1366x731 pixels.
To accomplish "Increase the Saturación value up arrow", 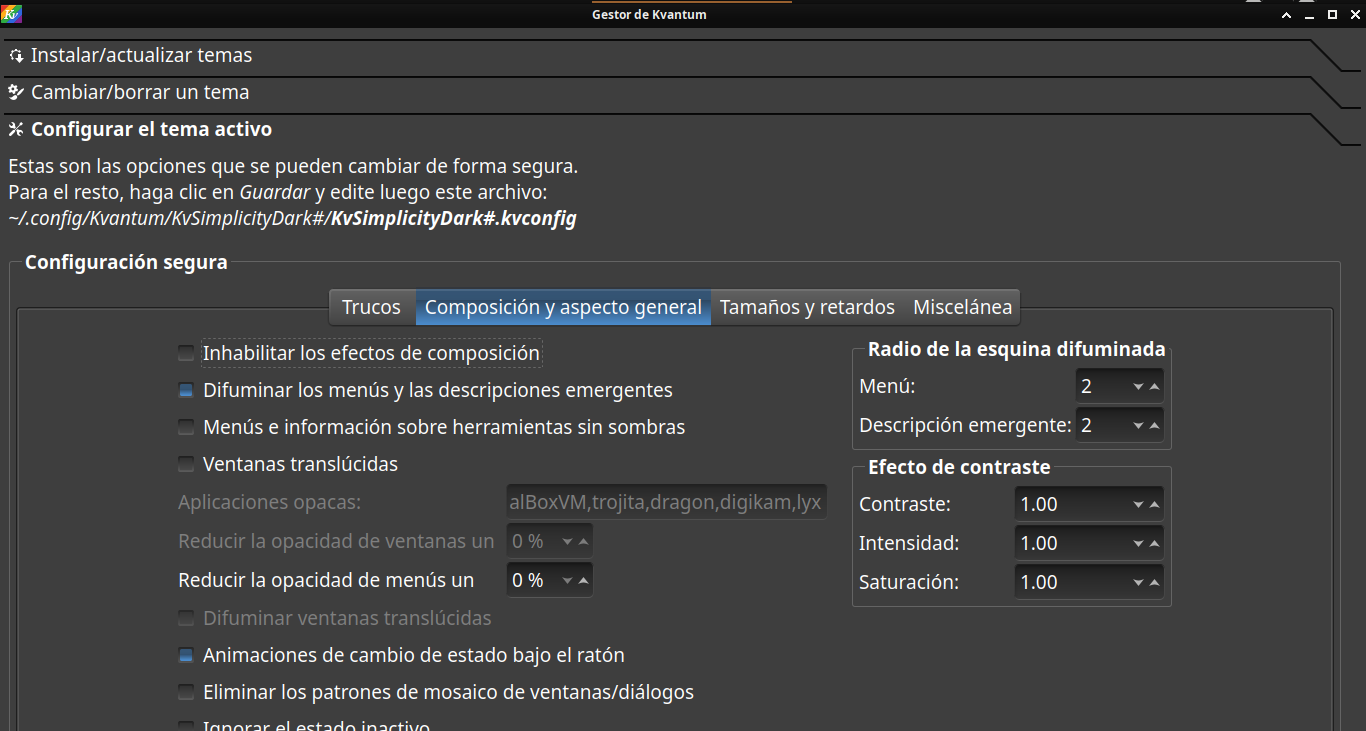I will click(x=1154, y=582).
